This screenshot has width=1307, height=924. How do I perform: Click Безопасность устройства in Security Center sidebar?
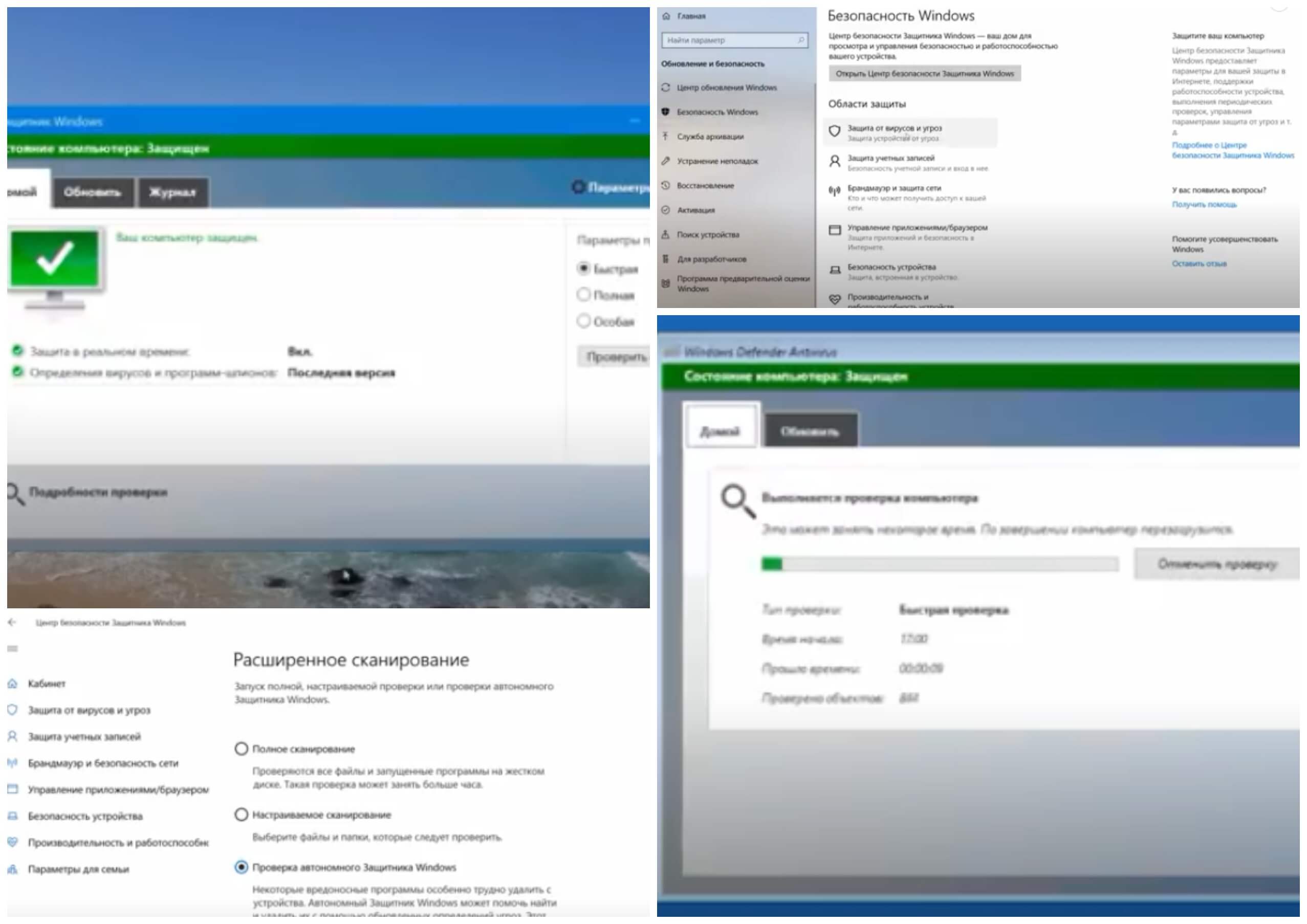(85, 816)
